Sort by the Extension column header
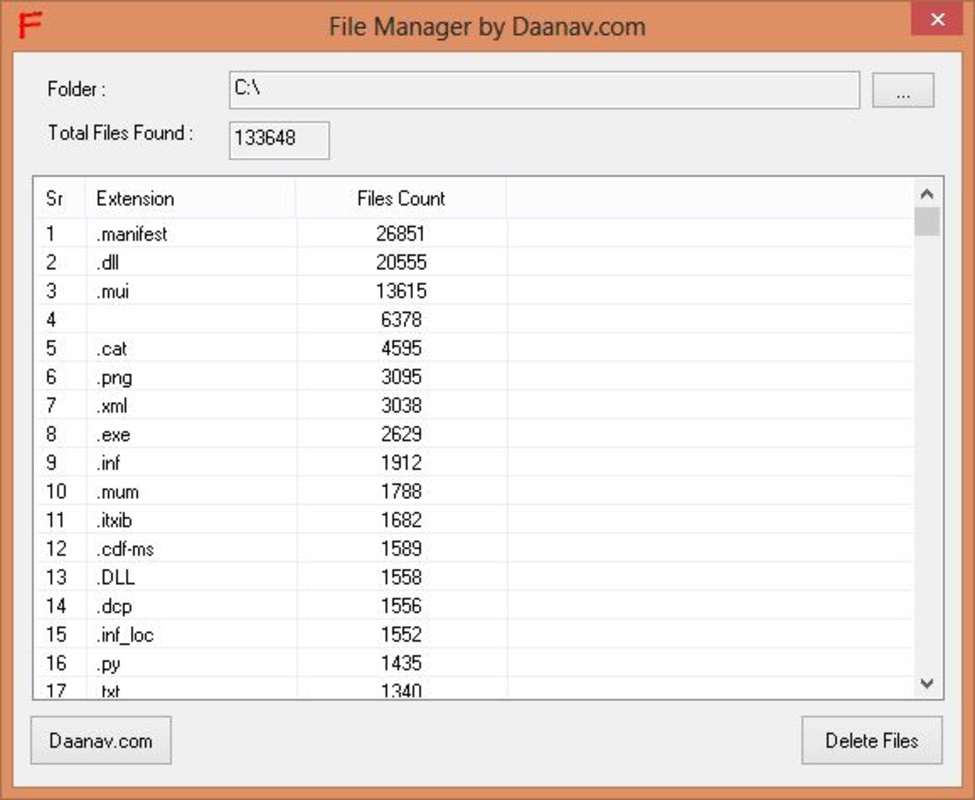The height and width of the screenshot is (800, 975). 190,198
